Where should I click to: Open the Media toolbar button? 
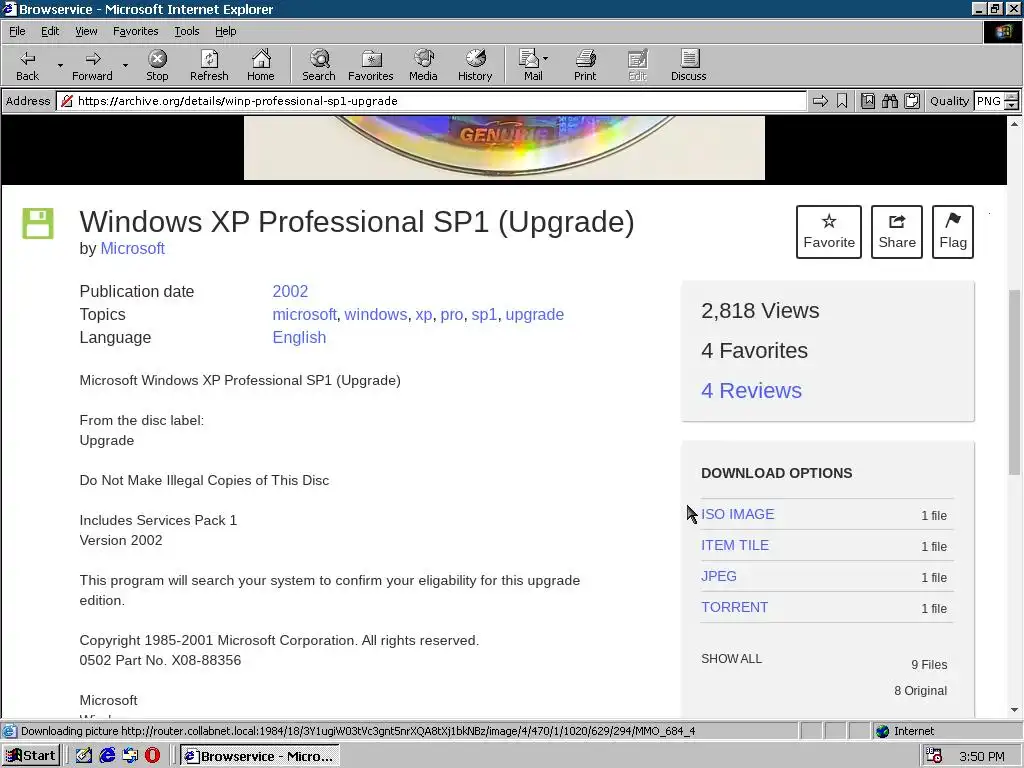tap(423, 65)
